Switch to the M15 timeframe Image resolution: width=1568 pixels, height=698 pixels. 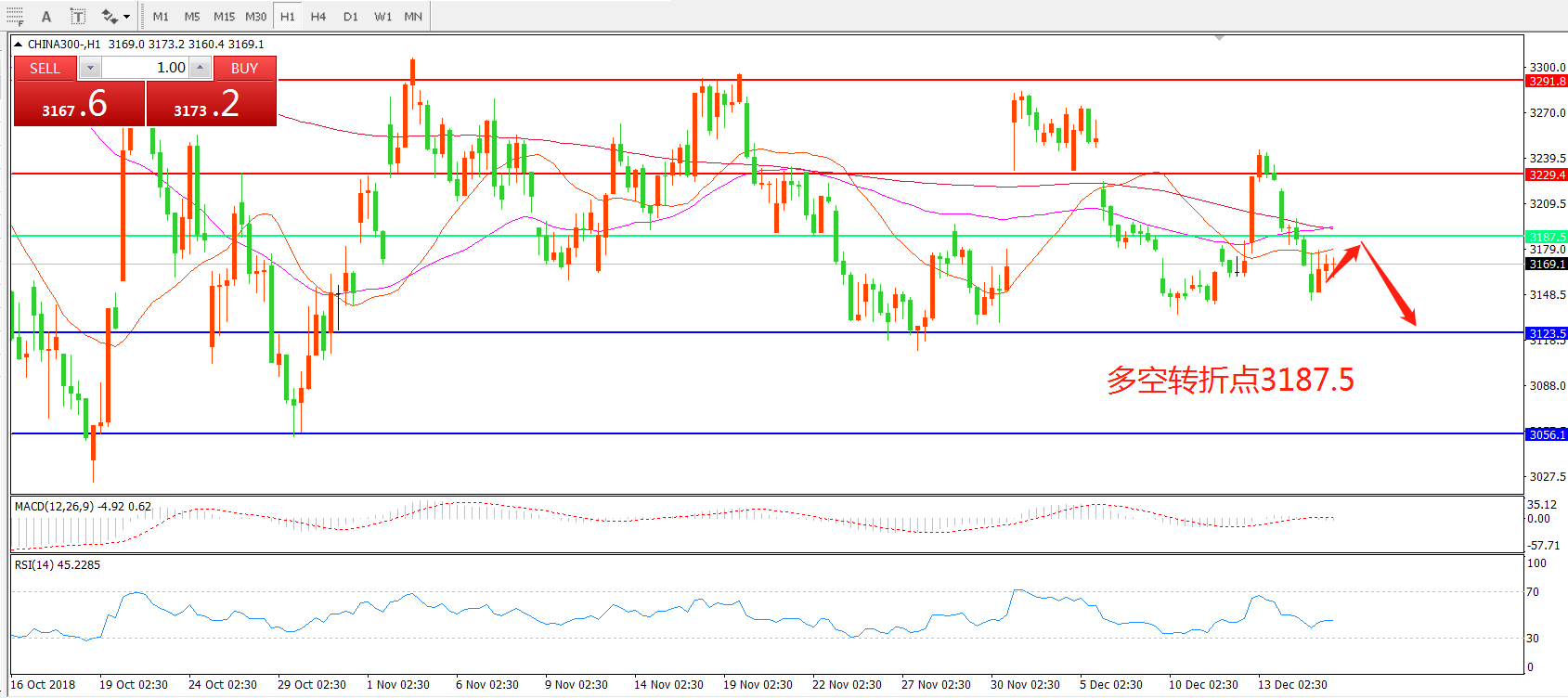(224, 17)
